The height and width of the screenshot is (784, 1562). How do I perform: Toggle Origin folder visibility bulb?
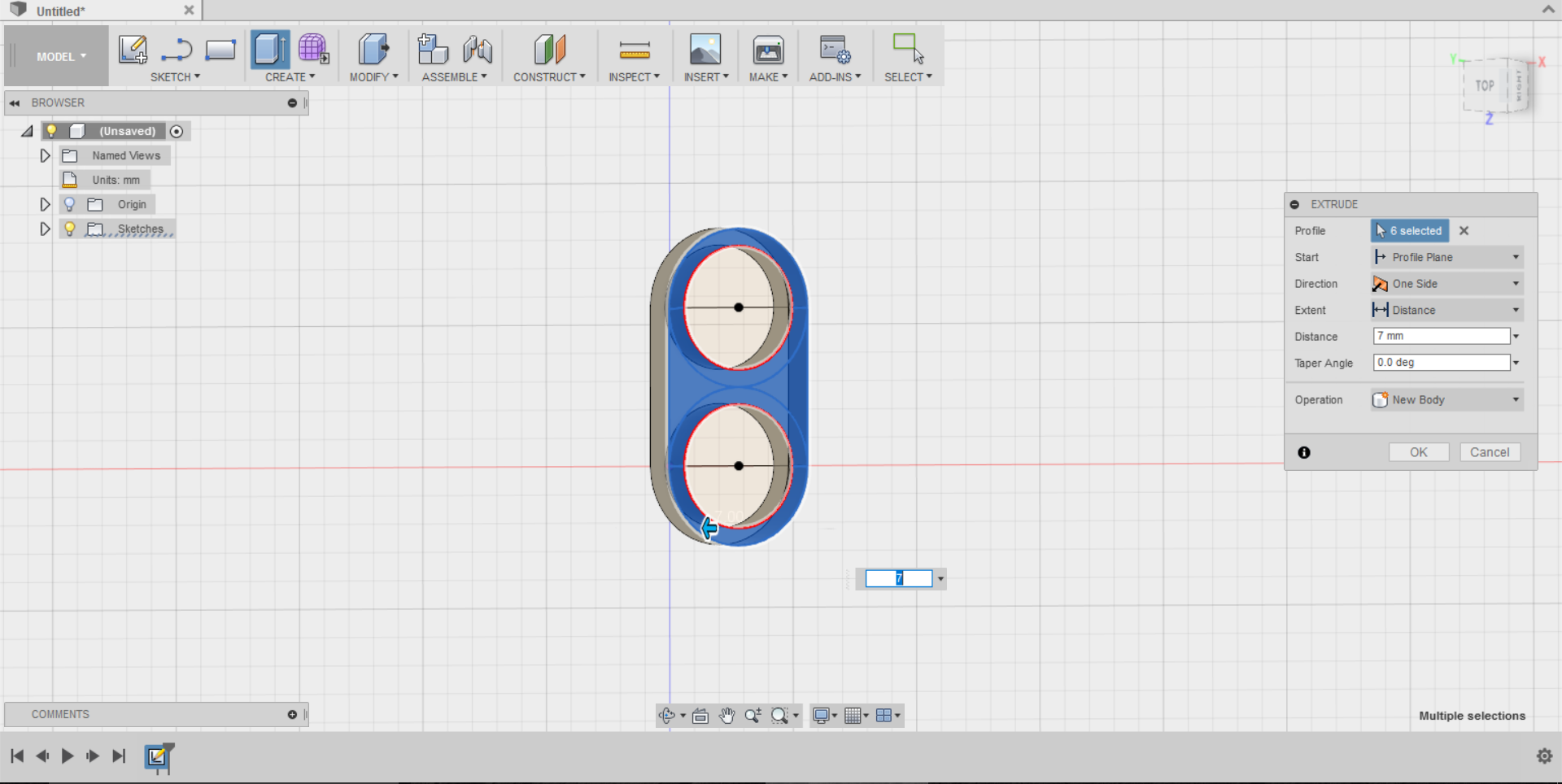tap(70, 204)
